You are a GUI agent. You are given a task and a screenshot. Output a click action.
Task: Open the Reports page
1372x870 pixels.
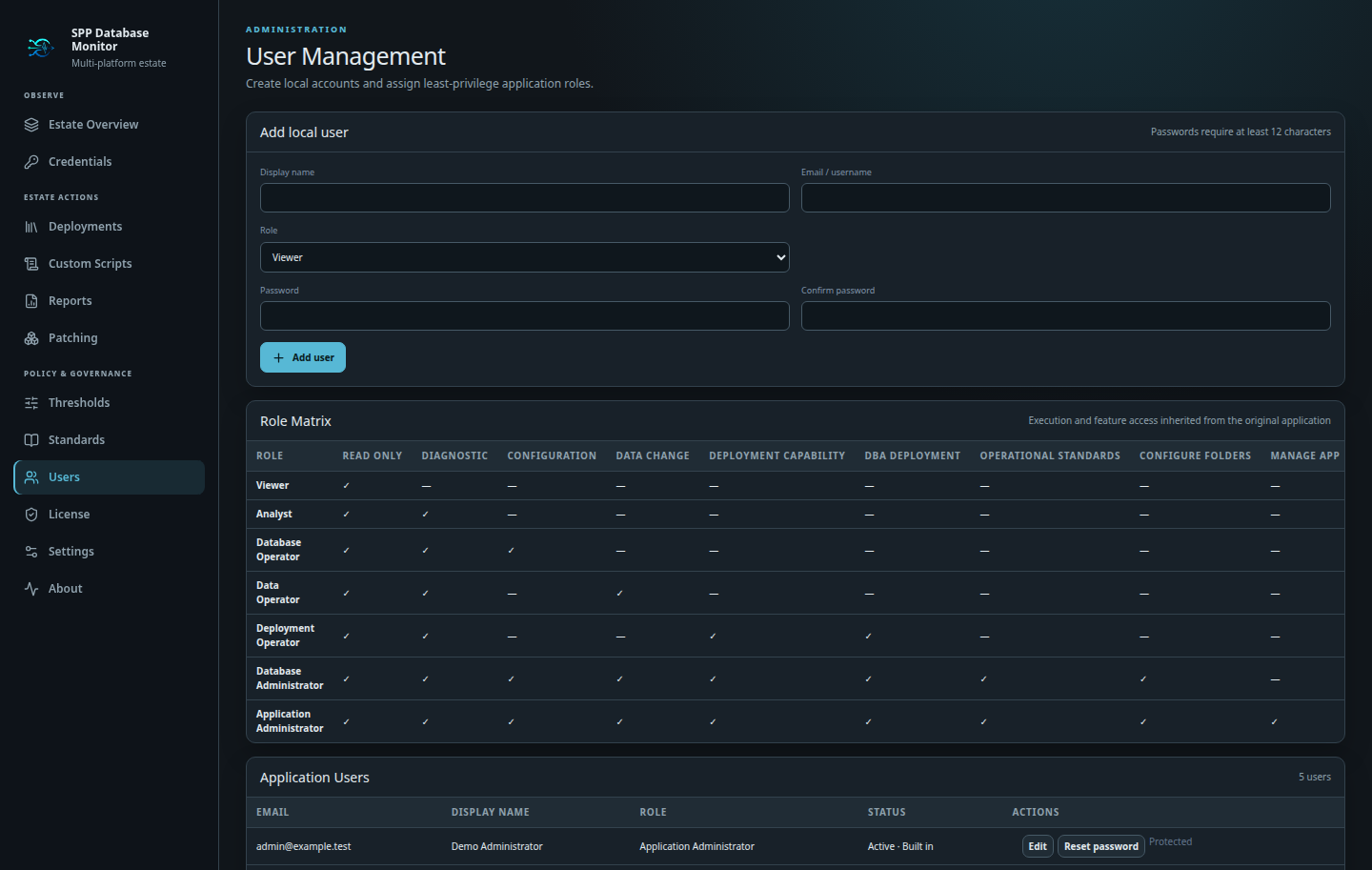[109, 301]
